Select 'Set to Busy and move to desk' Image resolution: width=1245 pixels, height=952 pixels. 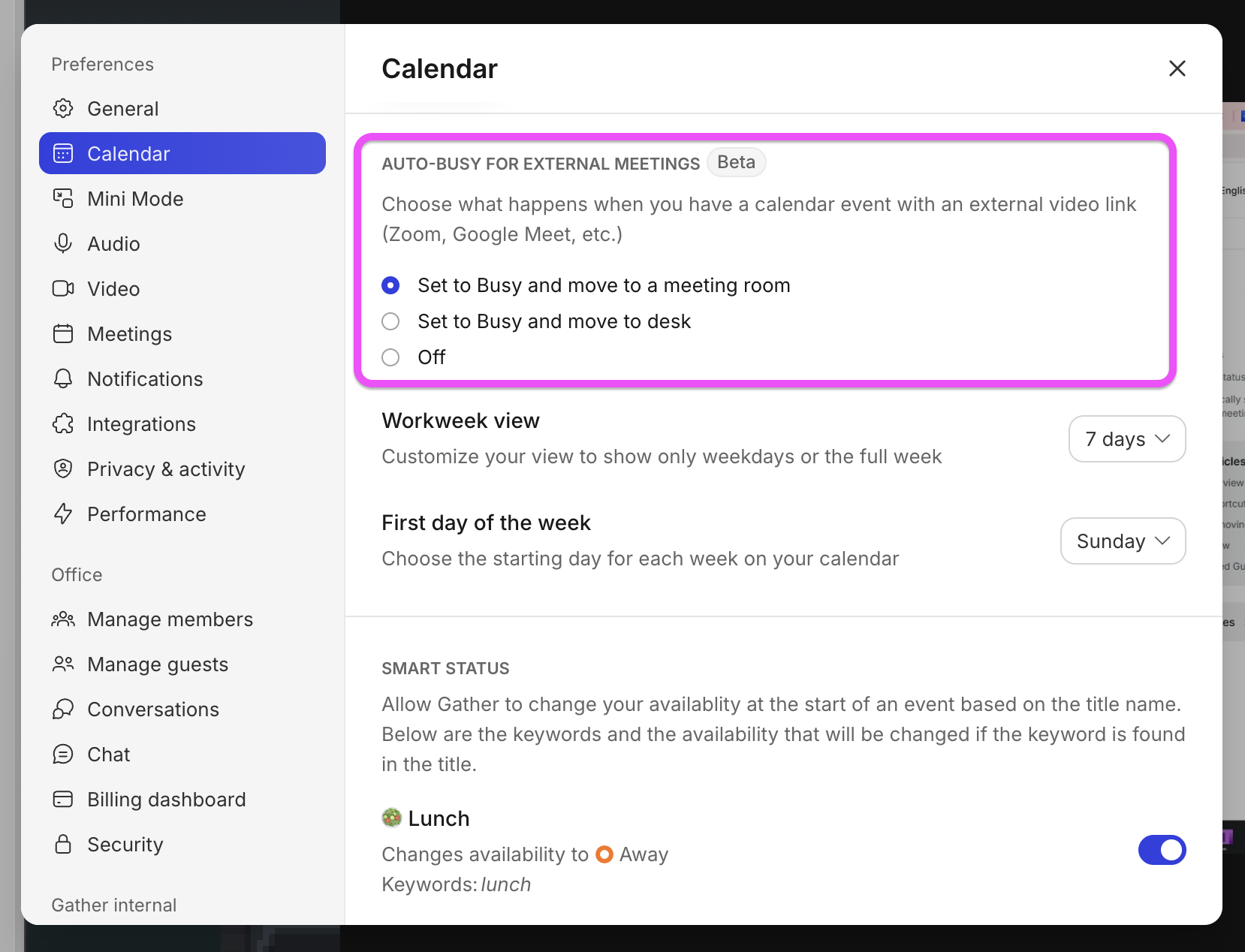pyautogui.click(x=390, y=321)
